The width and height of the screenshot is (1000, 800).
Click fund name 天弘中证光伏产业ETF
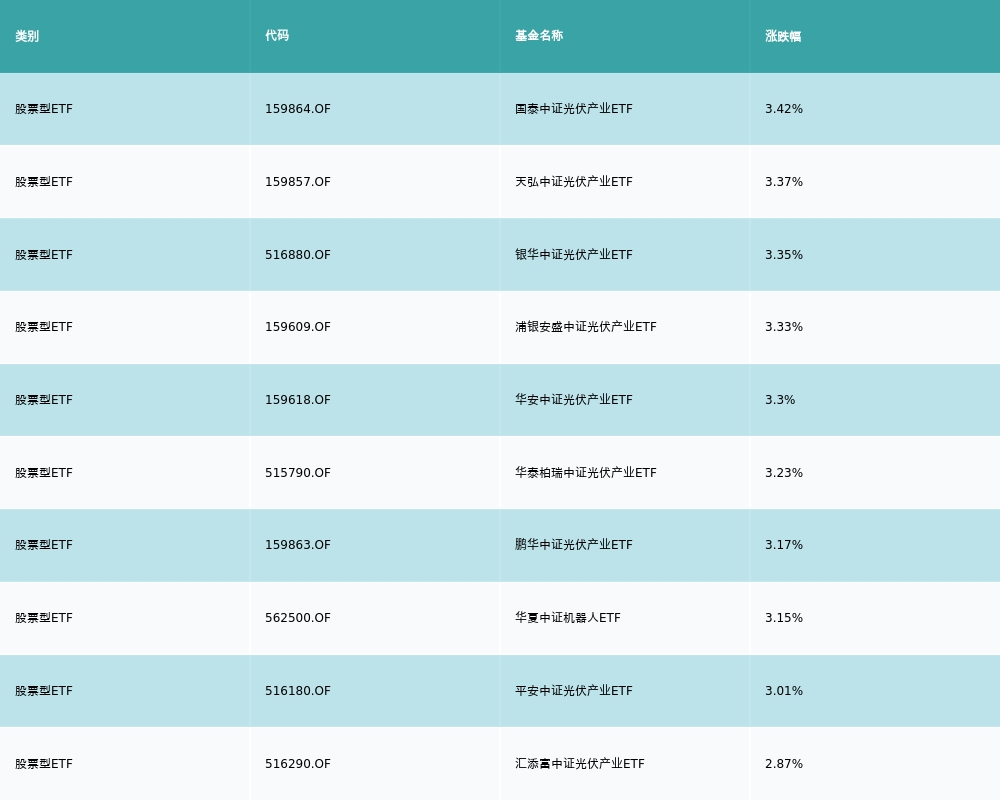[574, 182]
